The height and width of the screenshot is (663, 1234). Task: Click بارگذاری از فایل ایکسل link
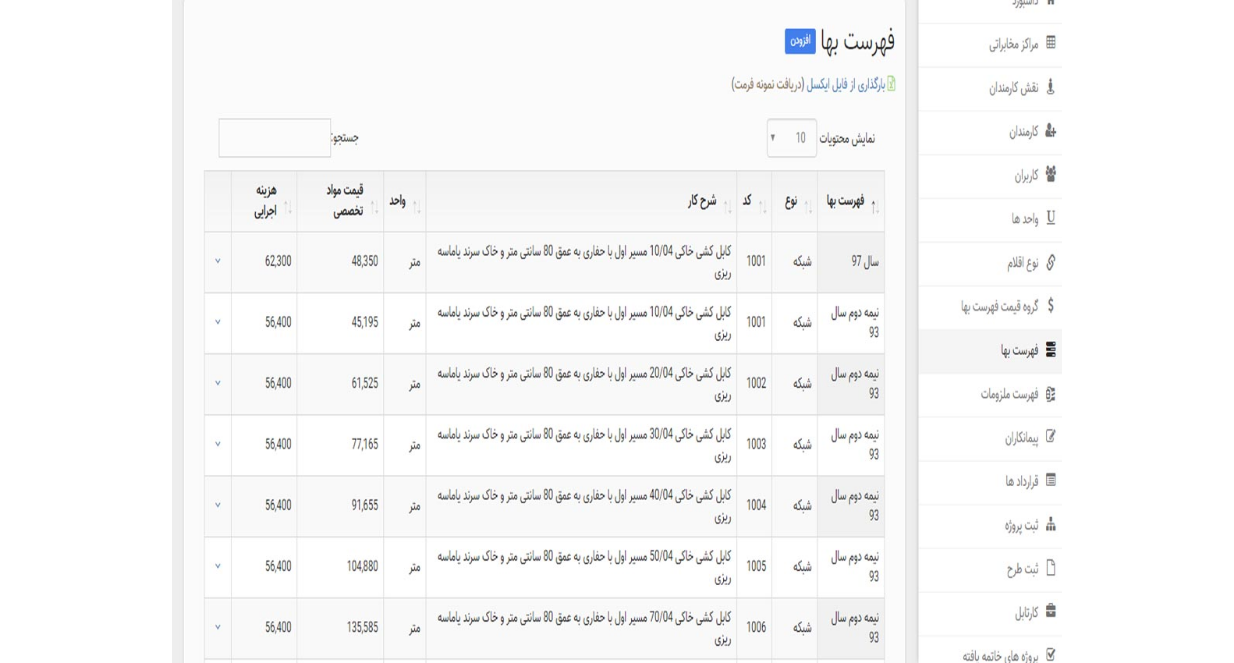click(846, 84)
